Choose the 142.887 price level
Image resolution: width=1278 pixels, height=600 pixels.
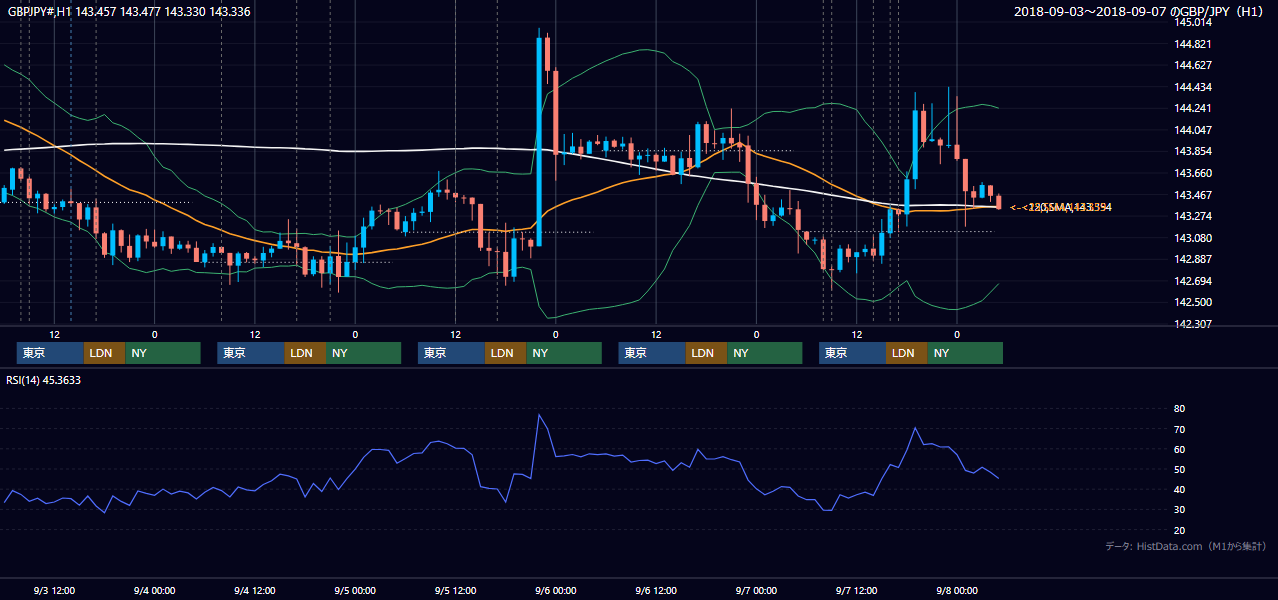1192,259
